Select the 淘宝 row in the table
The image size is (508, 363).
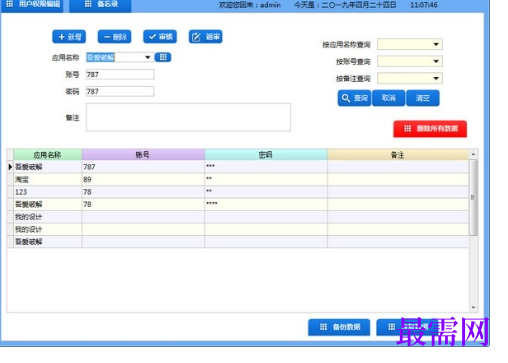pos(237,179)
